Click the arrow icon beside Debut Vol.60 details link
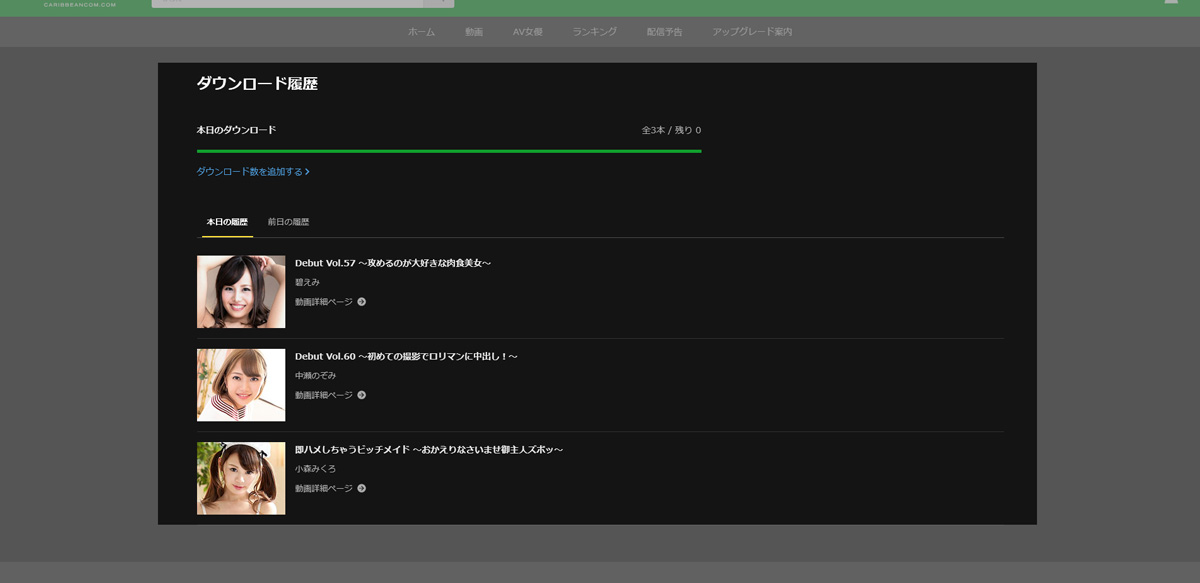 (x=362, y=395)
